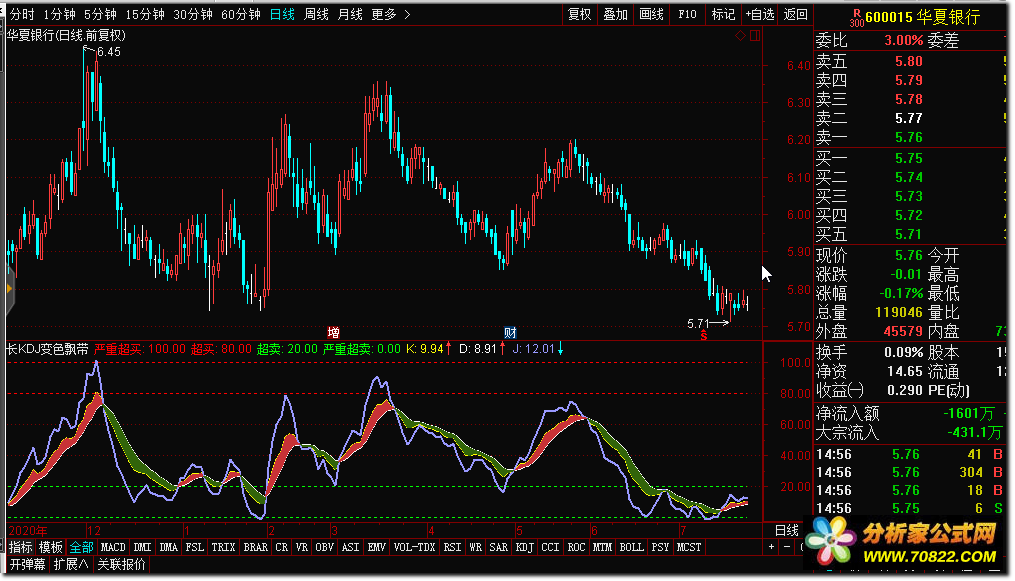The image size is (1015, 581).
Task: Click the minus zoom-out button
Action: (x=787, y=547)
